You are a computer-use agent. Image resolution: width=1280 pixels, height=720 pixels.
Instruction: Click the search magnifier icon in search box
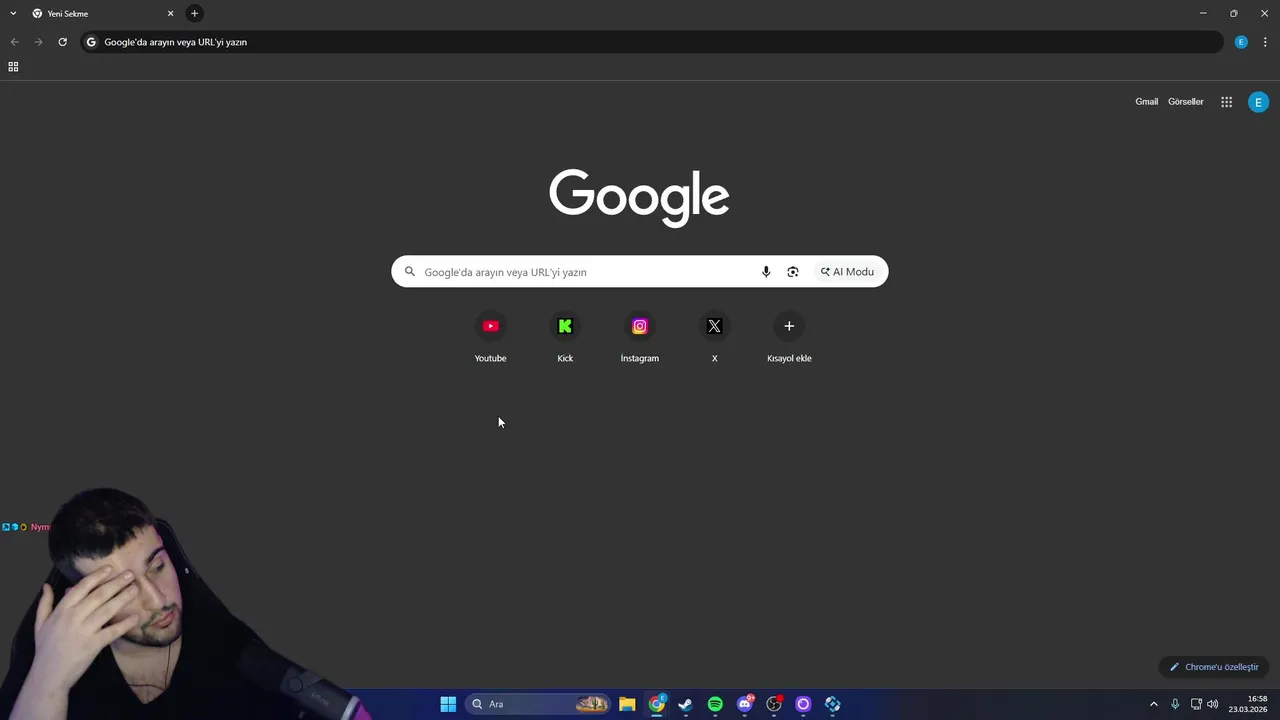click(x=410, y=272)
